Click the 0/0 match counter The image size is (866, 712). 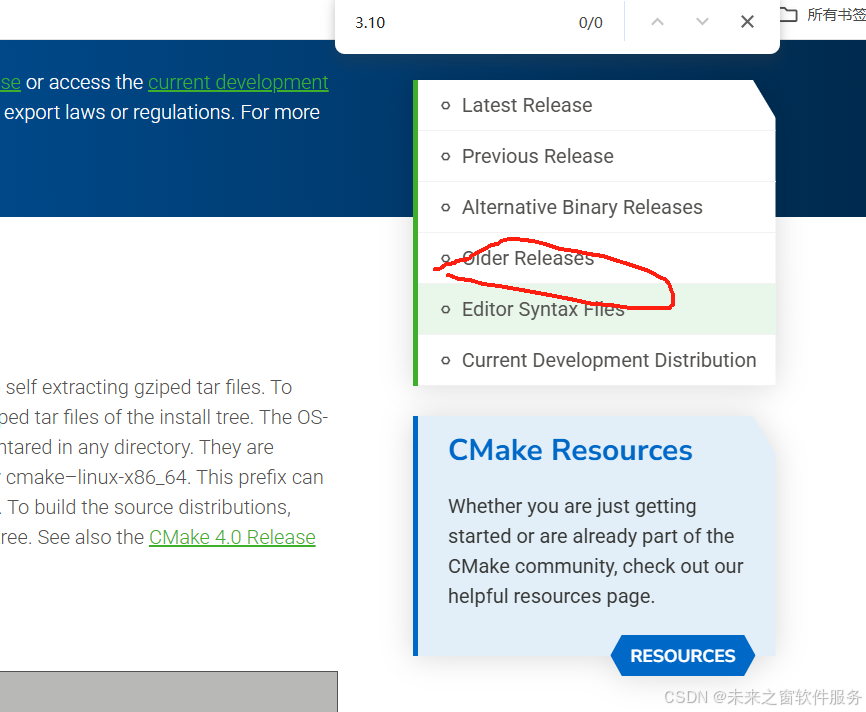coord(590,23)
